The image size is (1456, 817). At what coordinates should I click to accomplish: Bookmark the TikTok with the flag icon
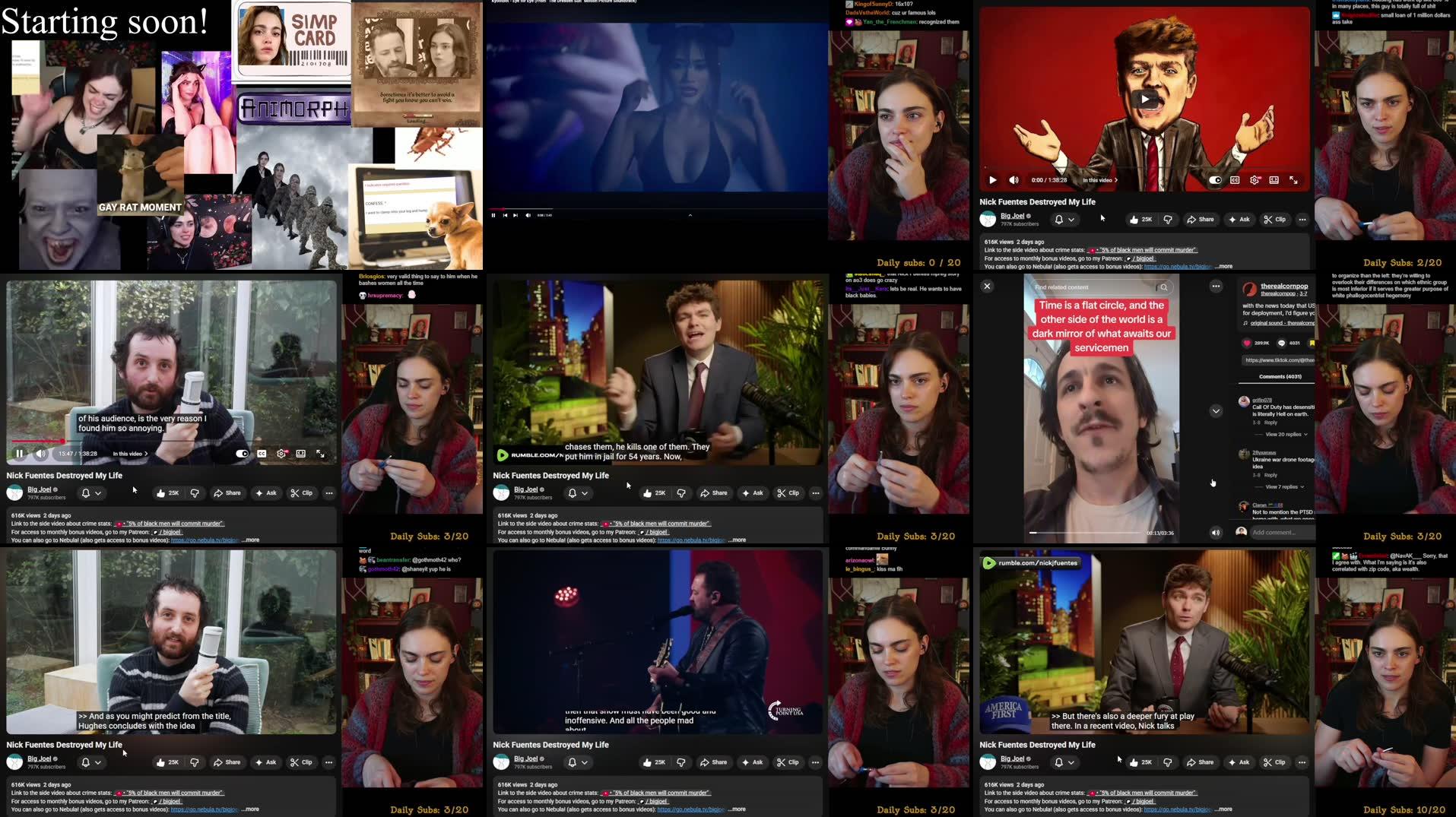pyautogui.click(x=1312, y=343)
